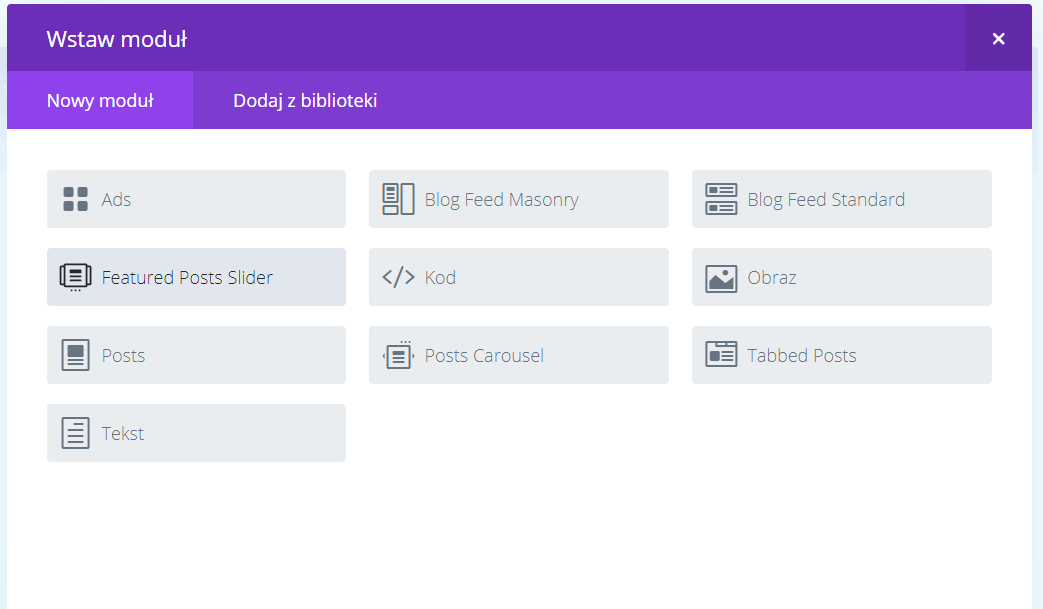Click the Blog Feed Standard list icon
1043x609 pixels.
tap(721, 199)
